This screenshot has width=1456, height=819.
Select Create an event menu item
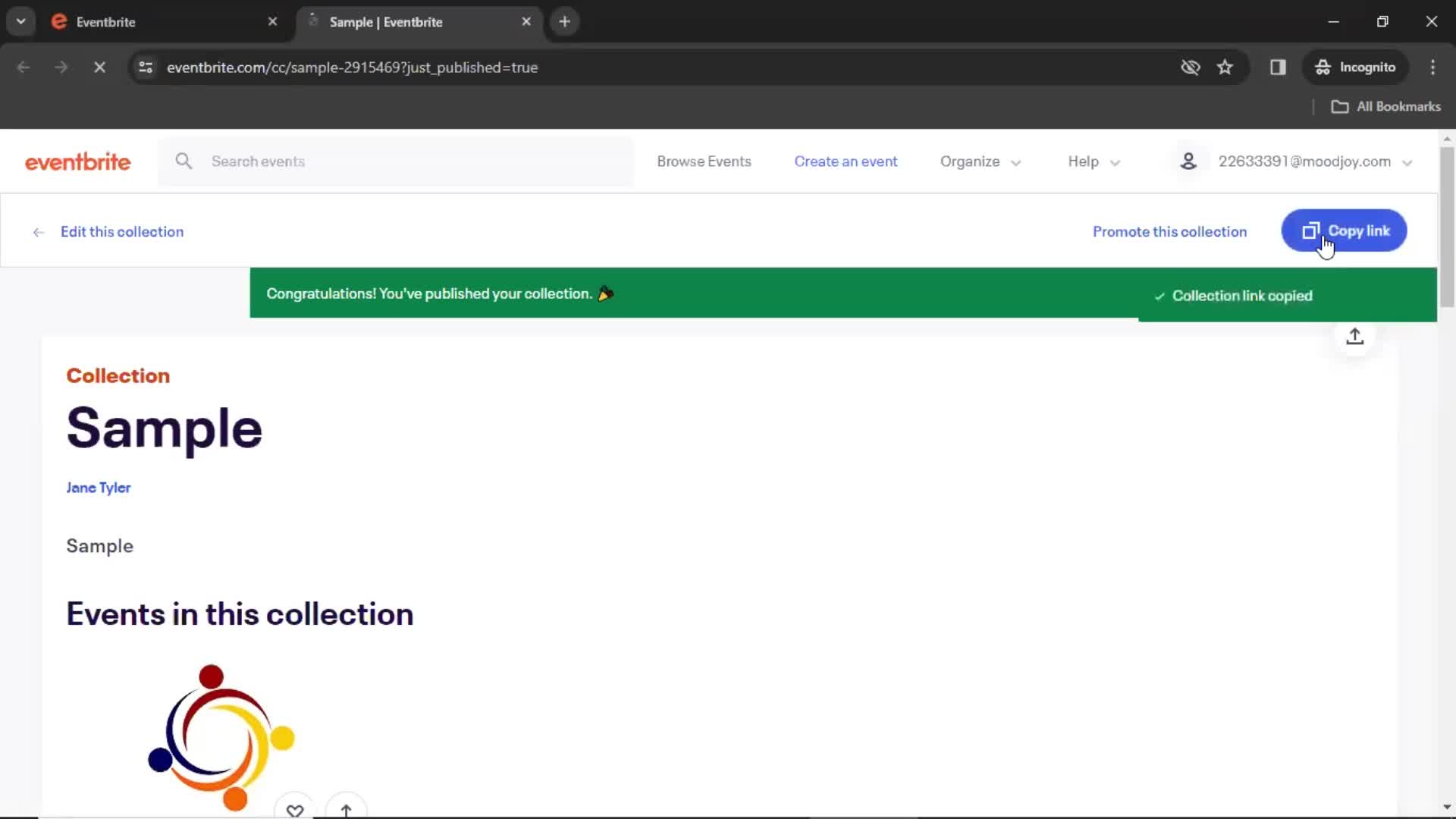[846, 160]
